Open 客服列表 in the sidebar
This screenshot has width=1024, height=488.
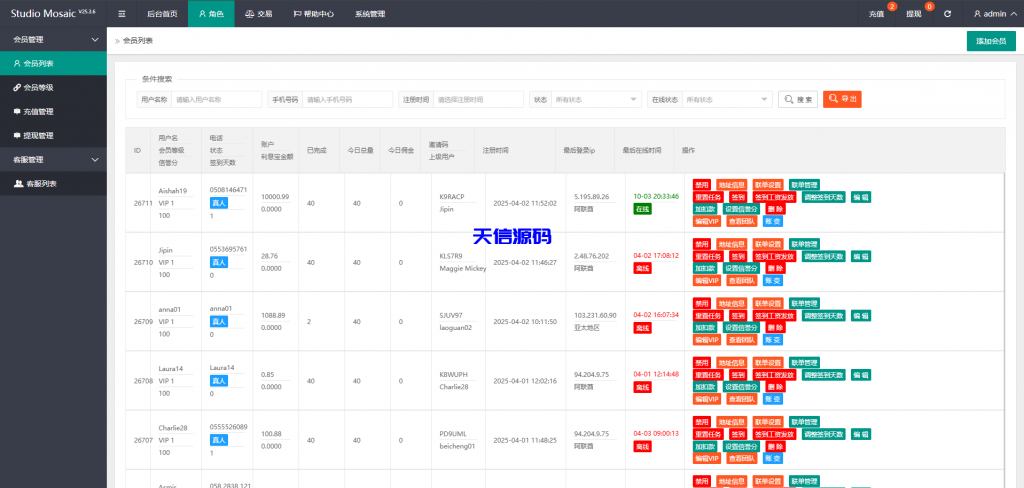(x=41, y=183)
